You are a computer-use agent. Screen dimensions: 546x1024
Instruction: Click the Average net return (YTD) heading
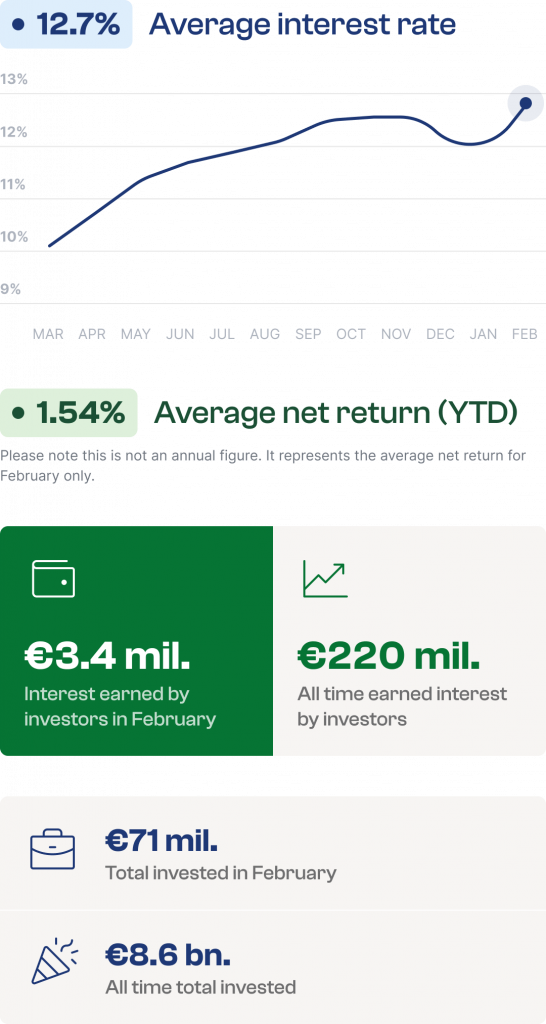coord(336,413)
